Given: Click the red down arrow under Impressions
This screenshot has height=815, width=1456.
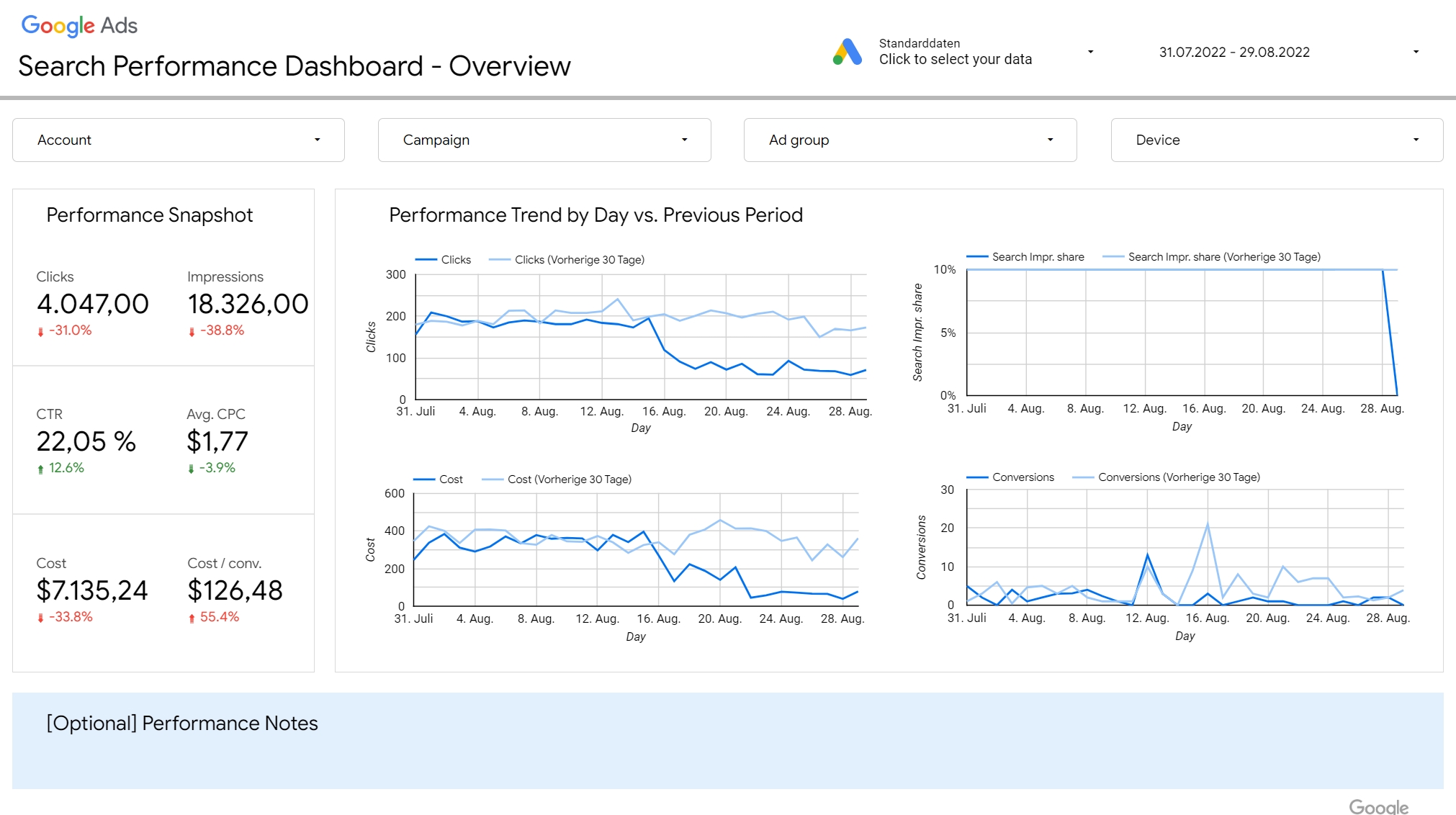Looking at the screenshot, I should point(192,332).
